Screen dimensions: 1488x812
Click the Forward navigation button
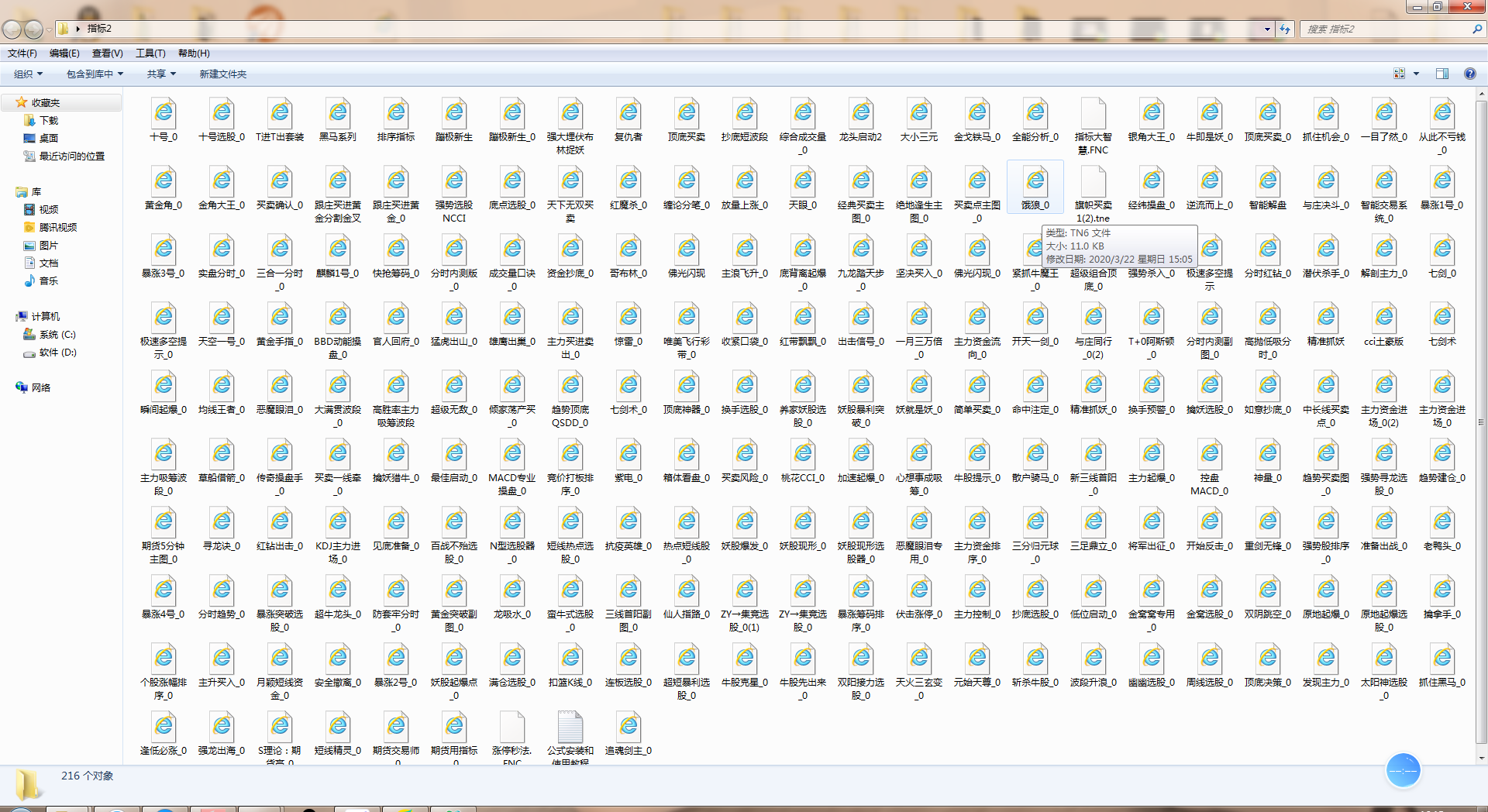tap(33, 29)
